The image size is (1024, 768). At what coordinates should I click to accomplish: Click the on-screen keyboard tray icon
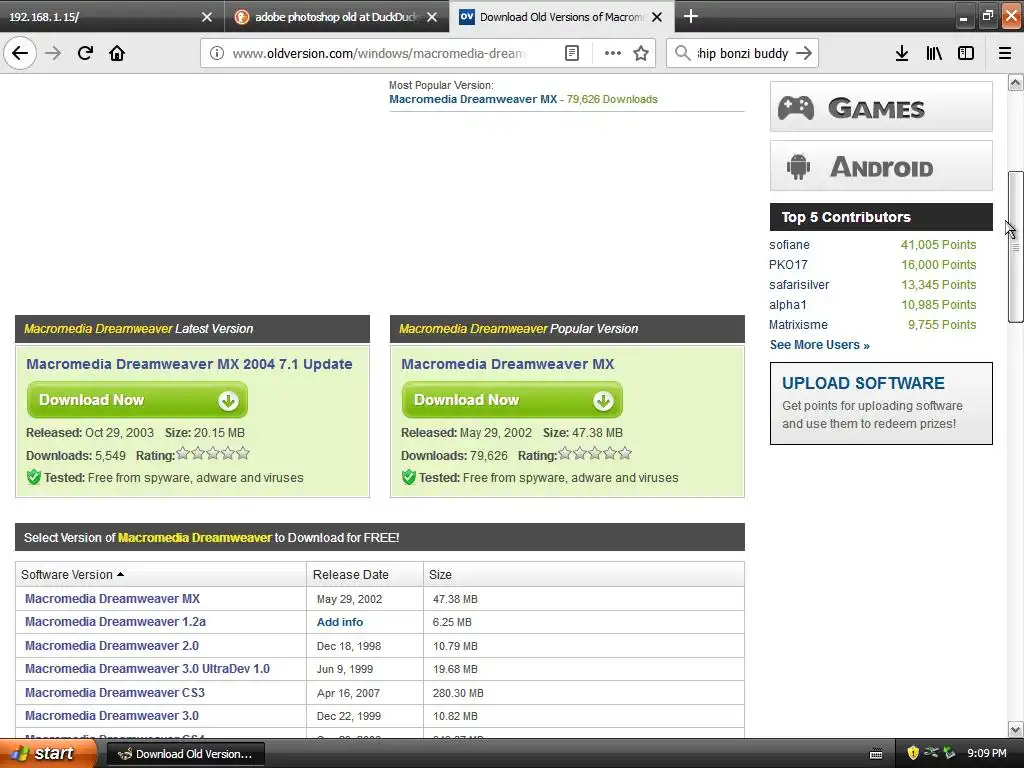pos(876,754)
